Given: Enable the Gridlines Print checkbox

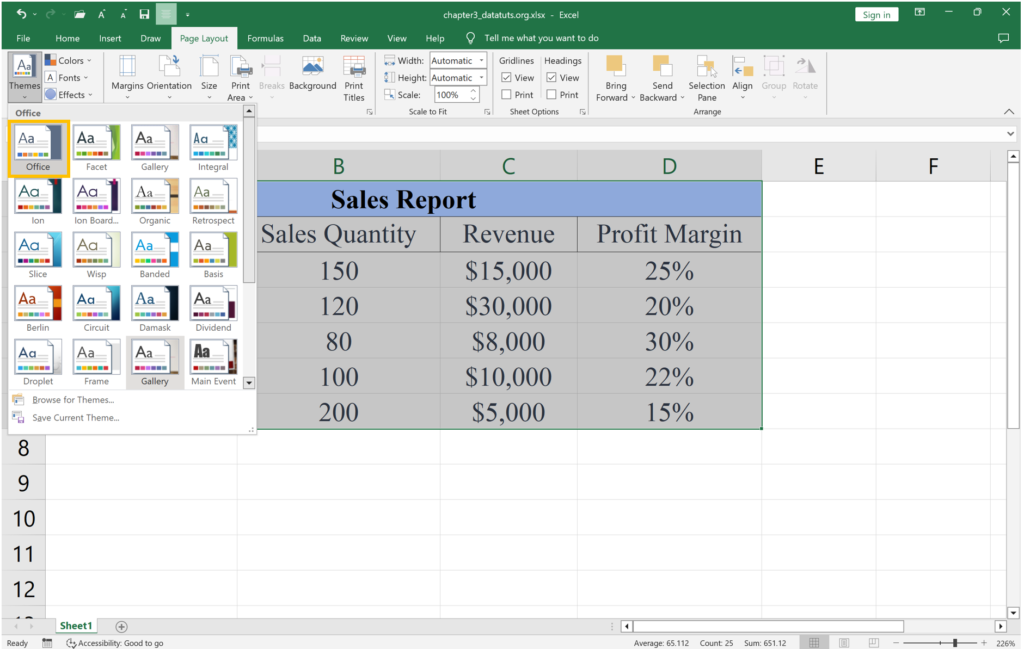Looking at the screenshot, I should 507,95.
